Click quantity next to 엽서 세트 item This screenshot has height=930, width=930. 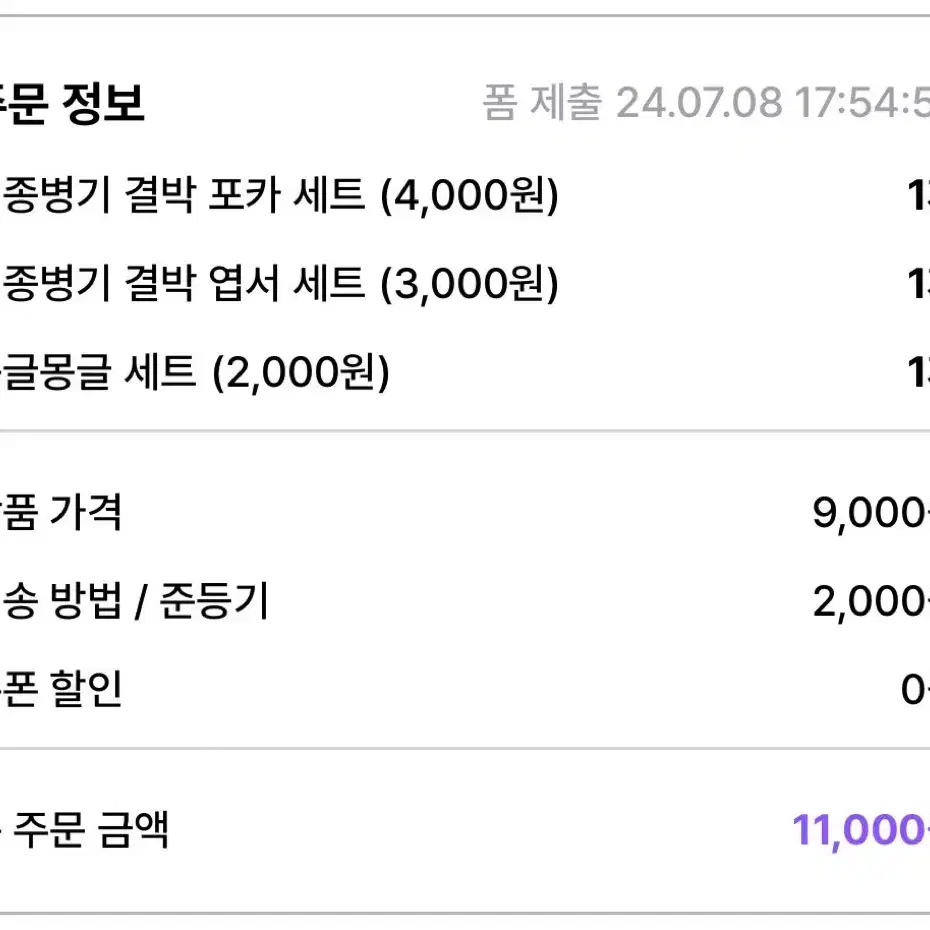point(919,283)
